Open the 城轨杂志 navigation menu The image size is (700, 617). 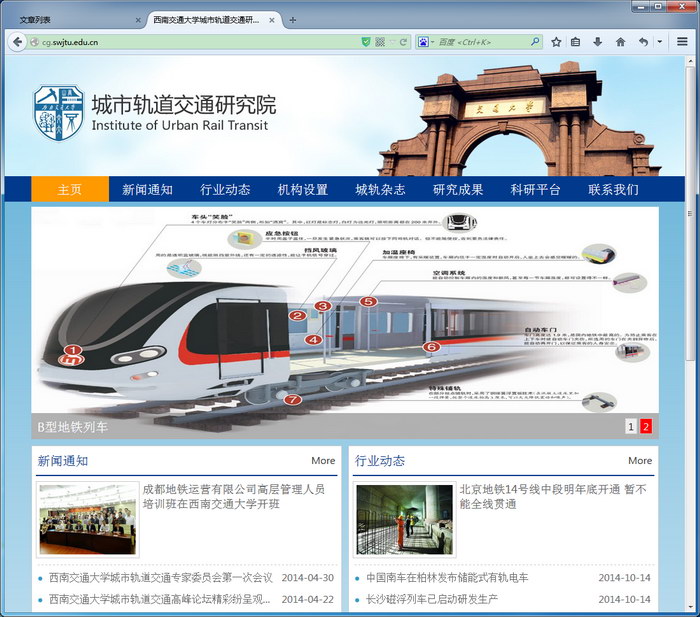click(x=380, y=189)
